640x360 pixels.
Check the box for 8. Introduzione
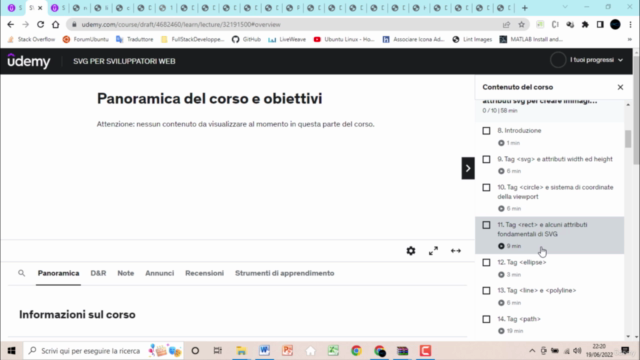[x=486, y=131]
